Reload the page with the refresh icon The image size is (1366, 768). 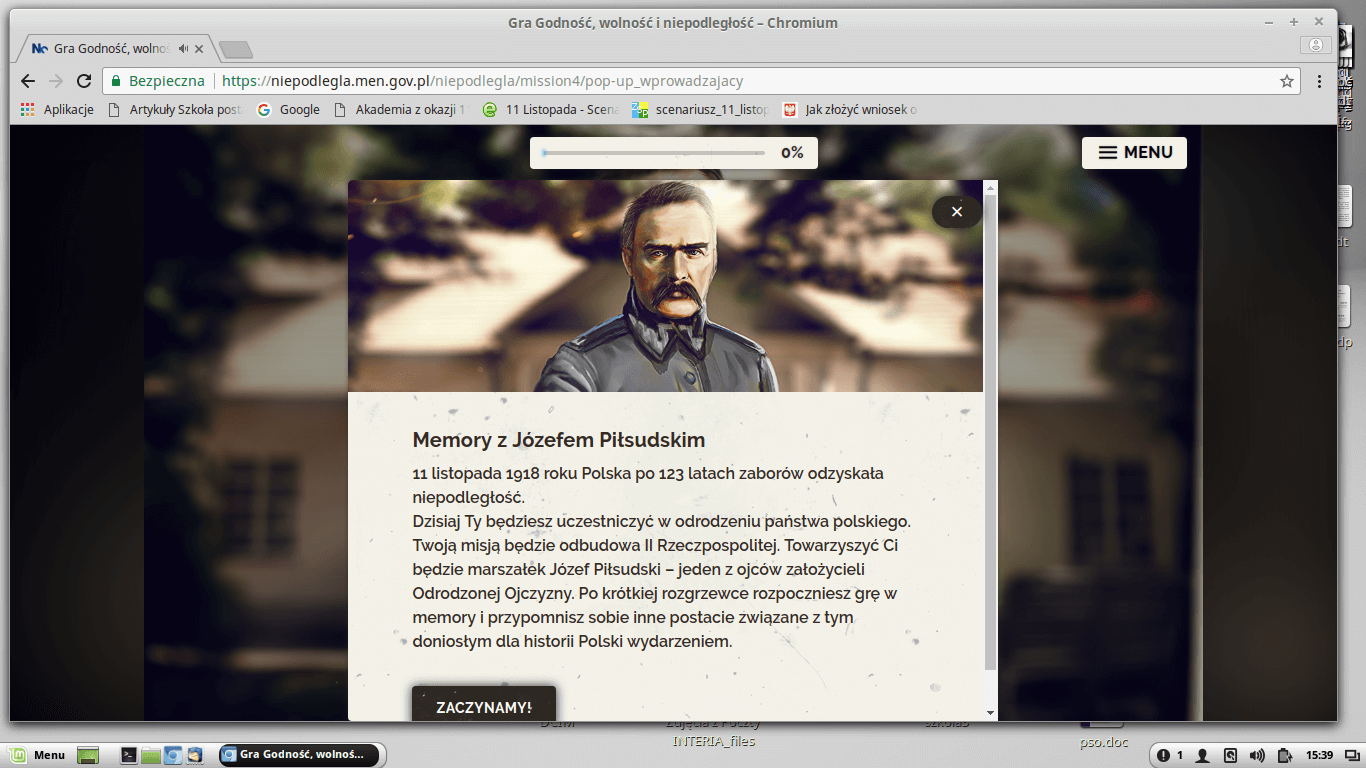click(x=84, y=81)
